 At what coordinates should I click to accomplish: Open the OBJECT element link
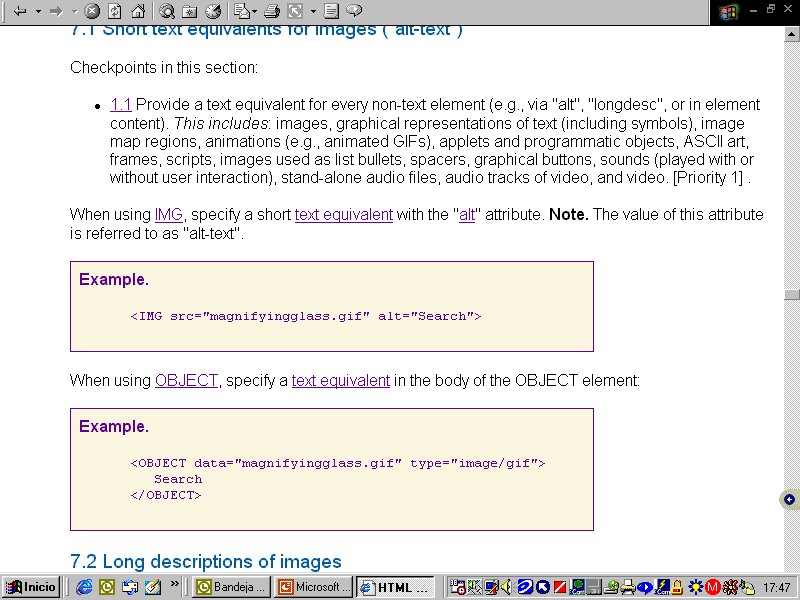click(x=186, y=381)
